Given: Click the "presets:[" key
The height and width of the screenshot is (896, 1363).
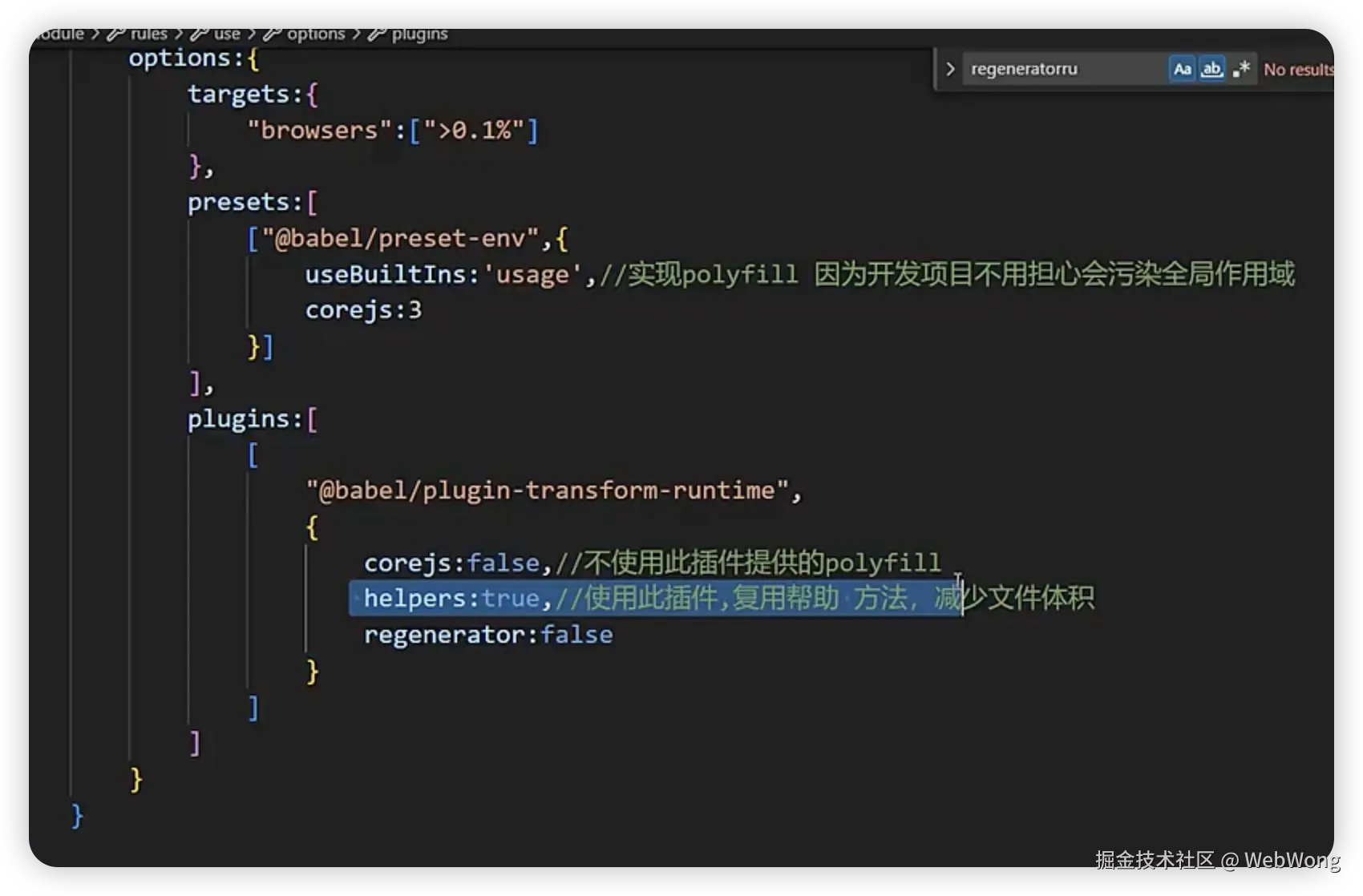Looking at the screenshot, I should pos(253,202).
